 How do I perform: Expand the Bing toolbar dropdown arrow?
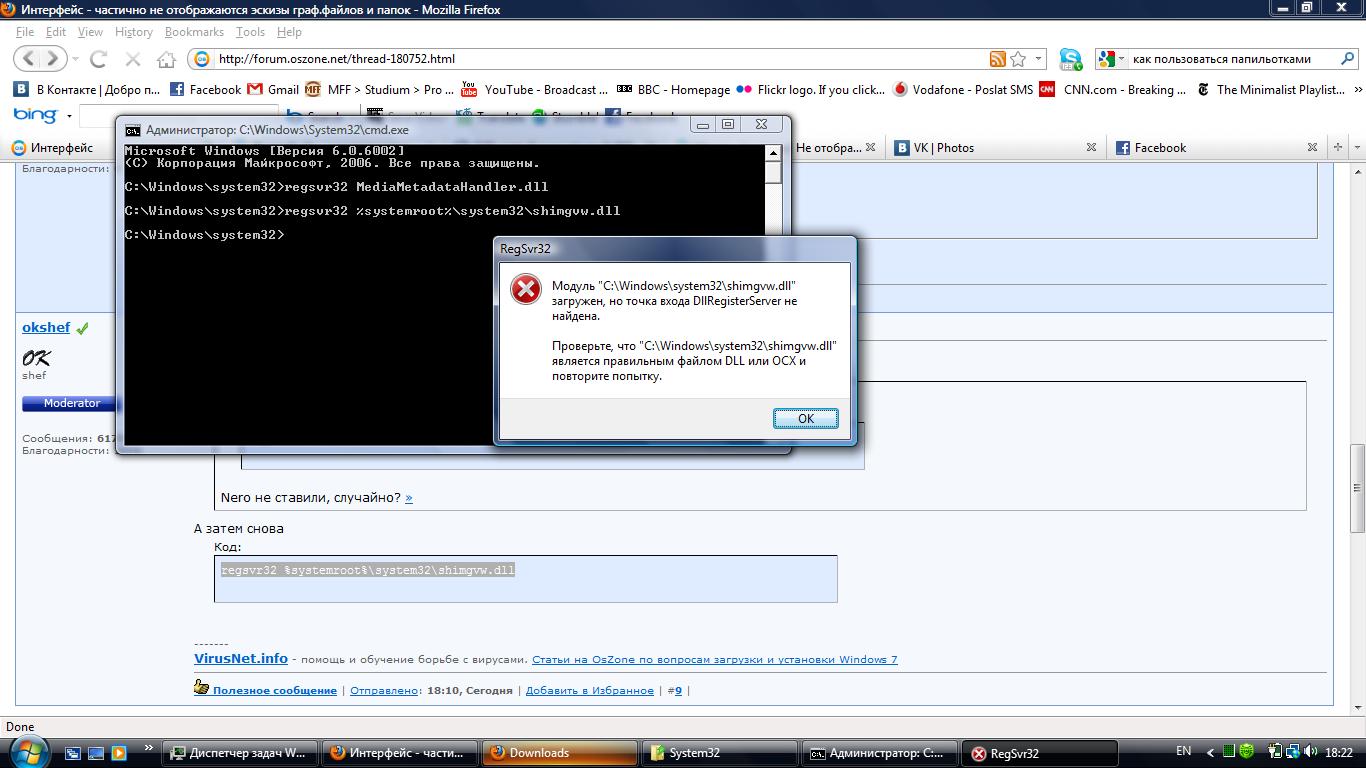(x=69, y=116)
